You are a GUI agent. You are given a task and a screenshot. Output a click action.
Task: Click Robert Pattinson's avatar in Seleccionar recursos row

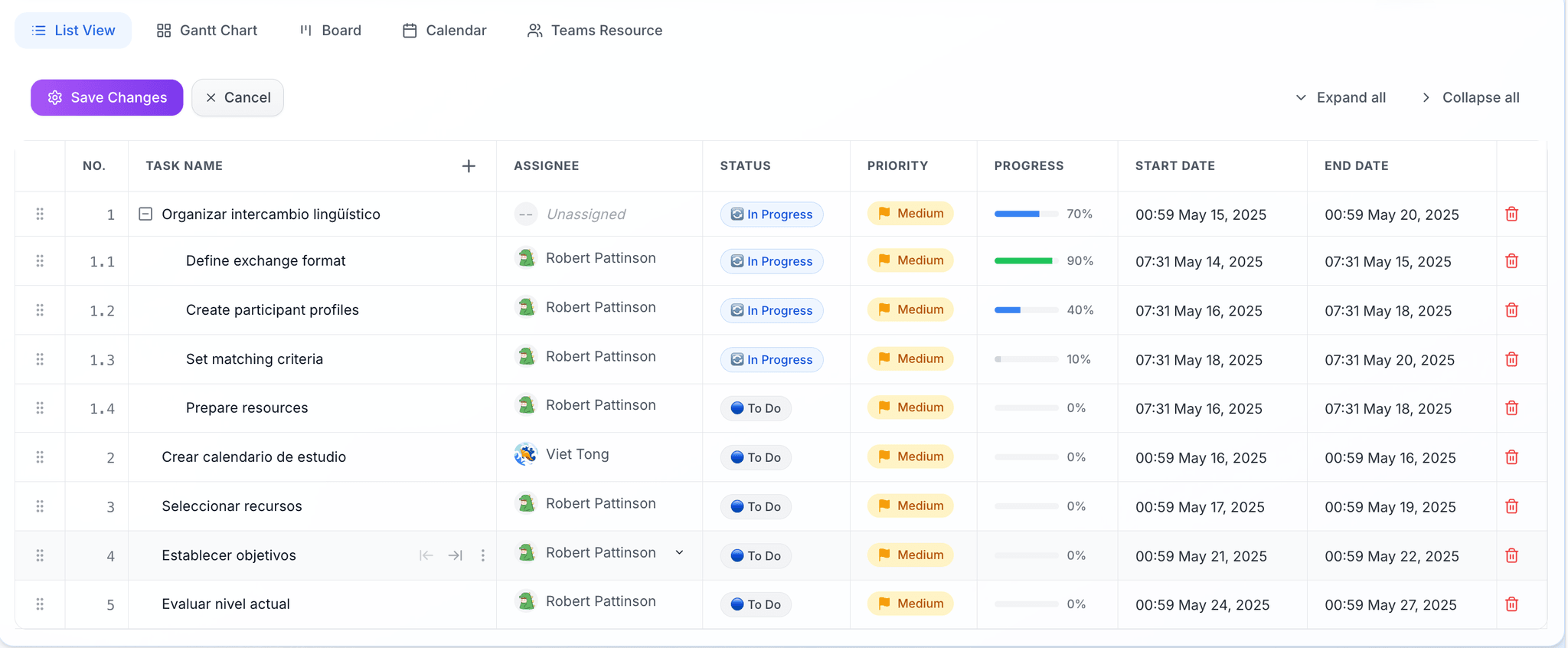click(526, 503)
